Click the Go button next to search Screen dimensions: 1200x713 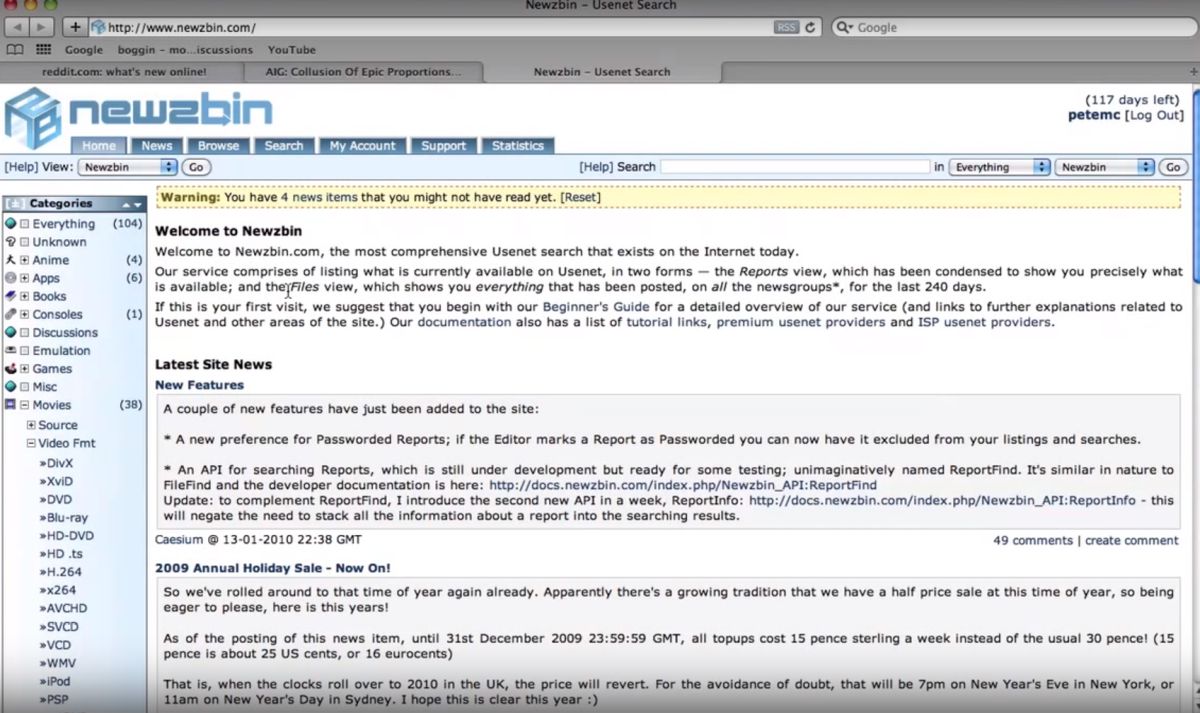pos(1173,167)
